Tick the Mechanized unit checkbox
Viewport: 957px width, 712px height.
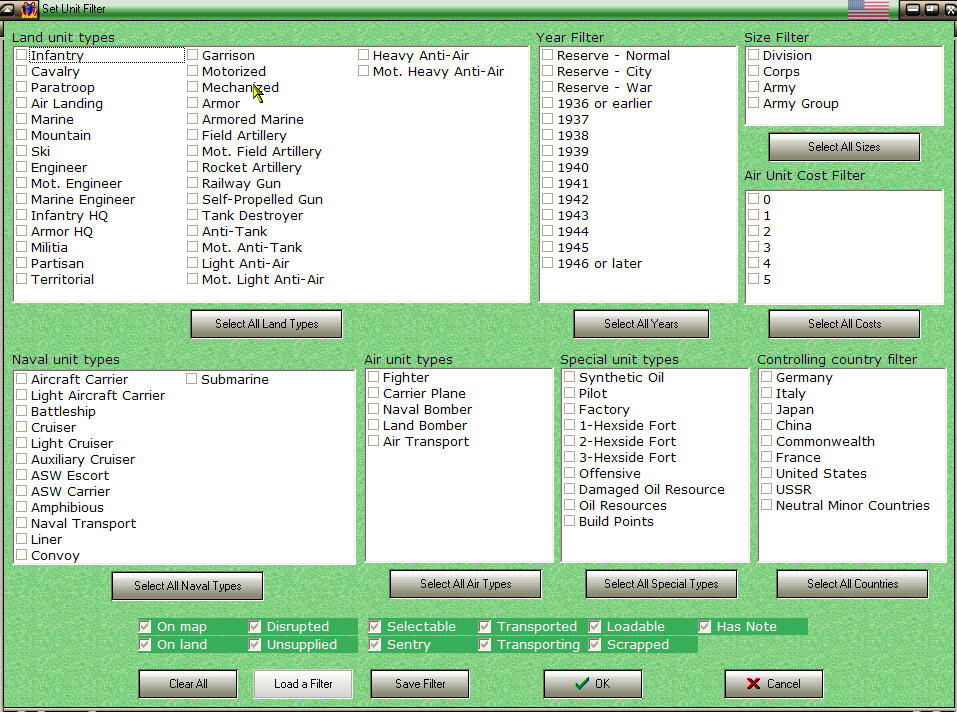193,87
